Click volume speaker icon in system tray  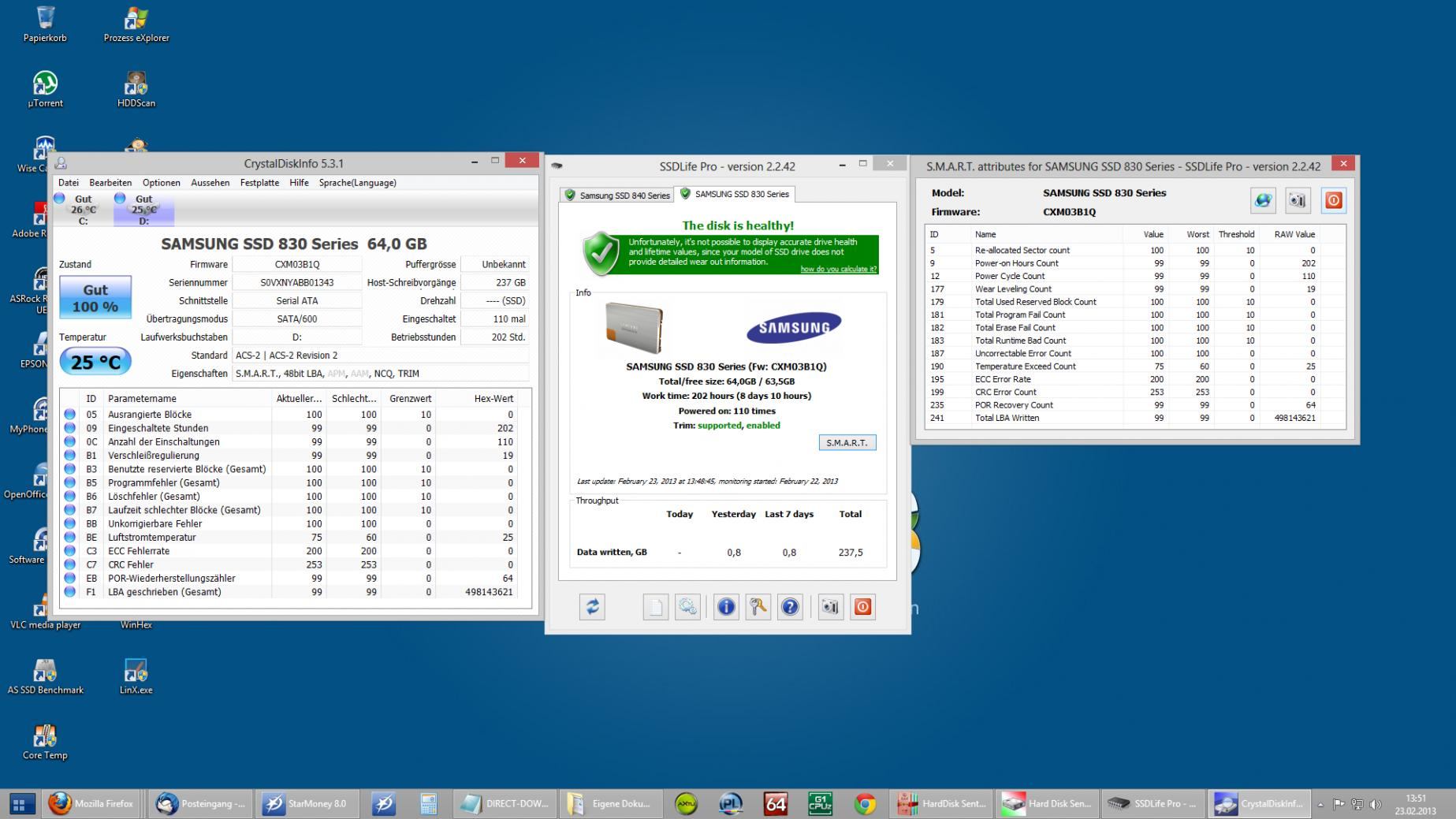(1376, 805)
